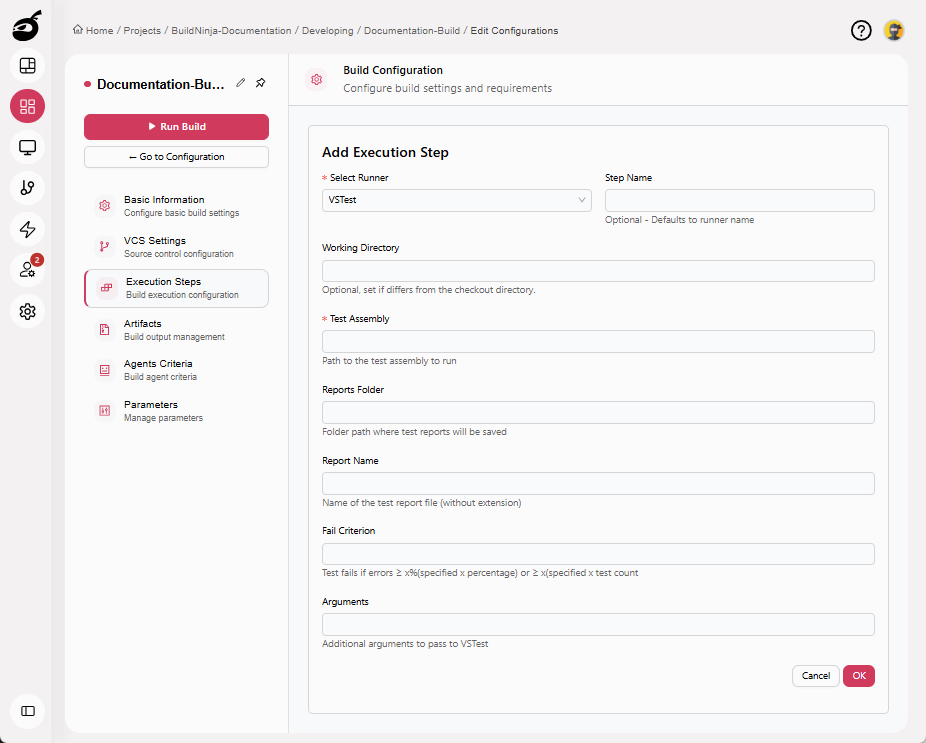
Task: Click the BuildNinja logo icon
Action: pos(27,25)
